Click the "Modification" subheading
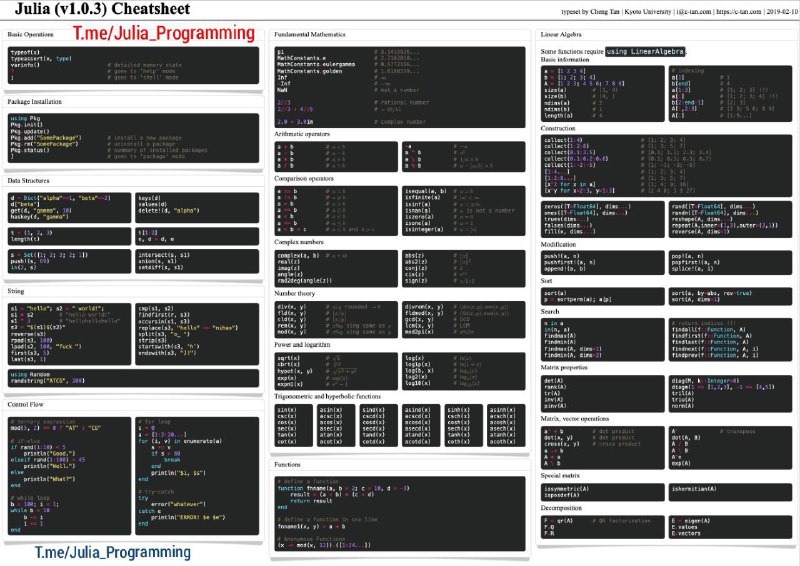Viewport: 800px width, 566px height. point(558,244)
